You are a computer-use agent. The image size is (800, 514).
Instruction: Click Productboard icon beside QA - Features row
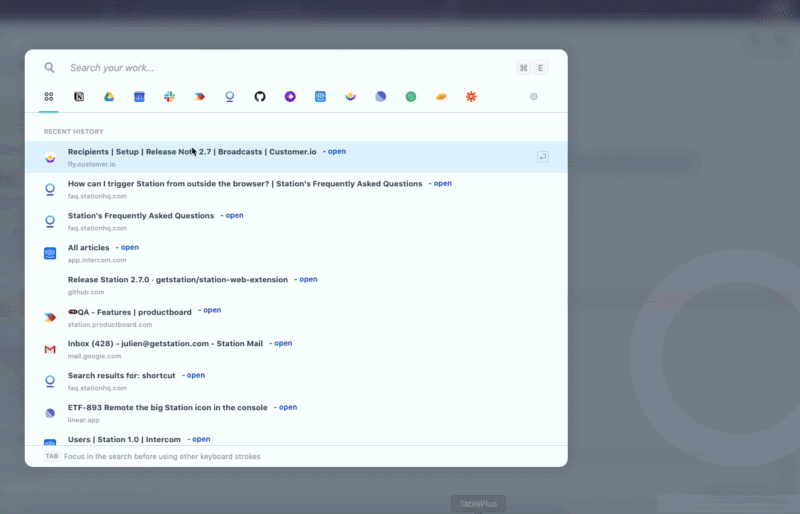[50, 317]
